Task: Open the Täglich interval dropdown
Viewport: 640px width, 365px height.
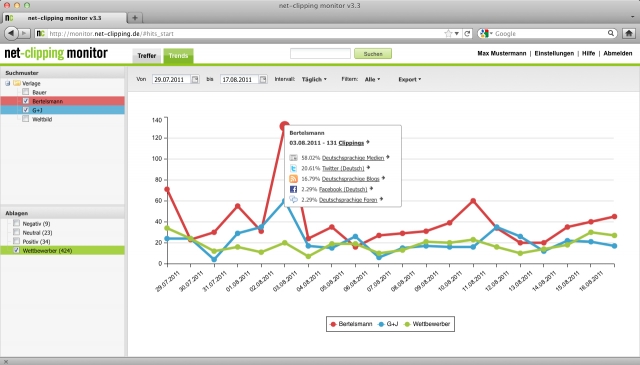Action: pos(314,79)
